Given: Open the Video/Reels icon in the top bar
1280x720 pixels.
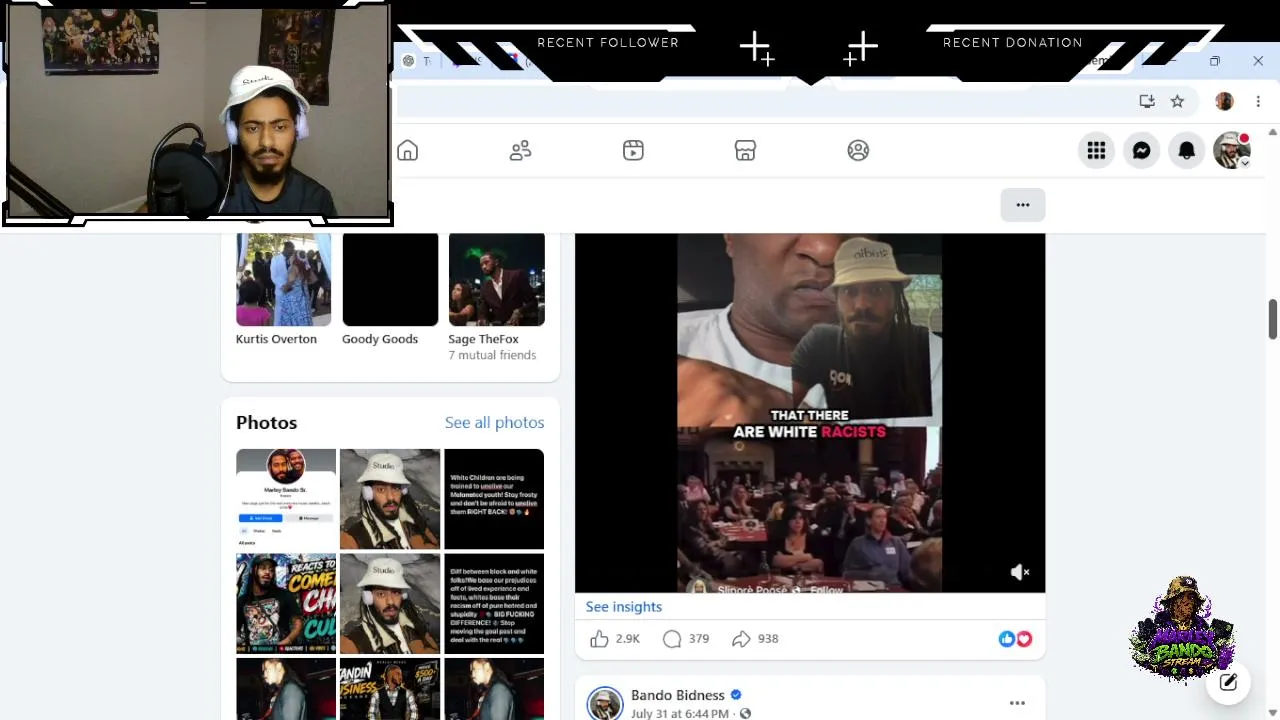Looking at the screenshot, I should click(633, 150).
